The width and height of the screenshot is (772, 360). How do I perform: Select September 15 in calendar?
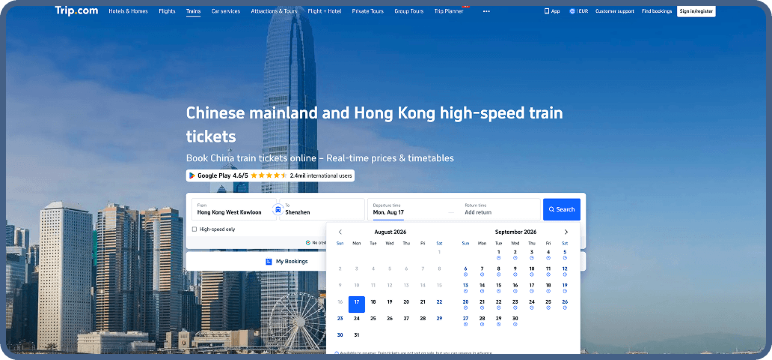click(x=499, y=287)
